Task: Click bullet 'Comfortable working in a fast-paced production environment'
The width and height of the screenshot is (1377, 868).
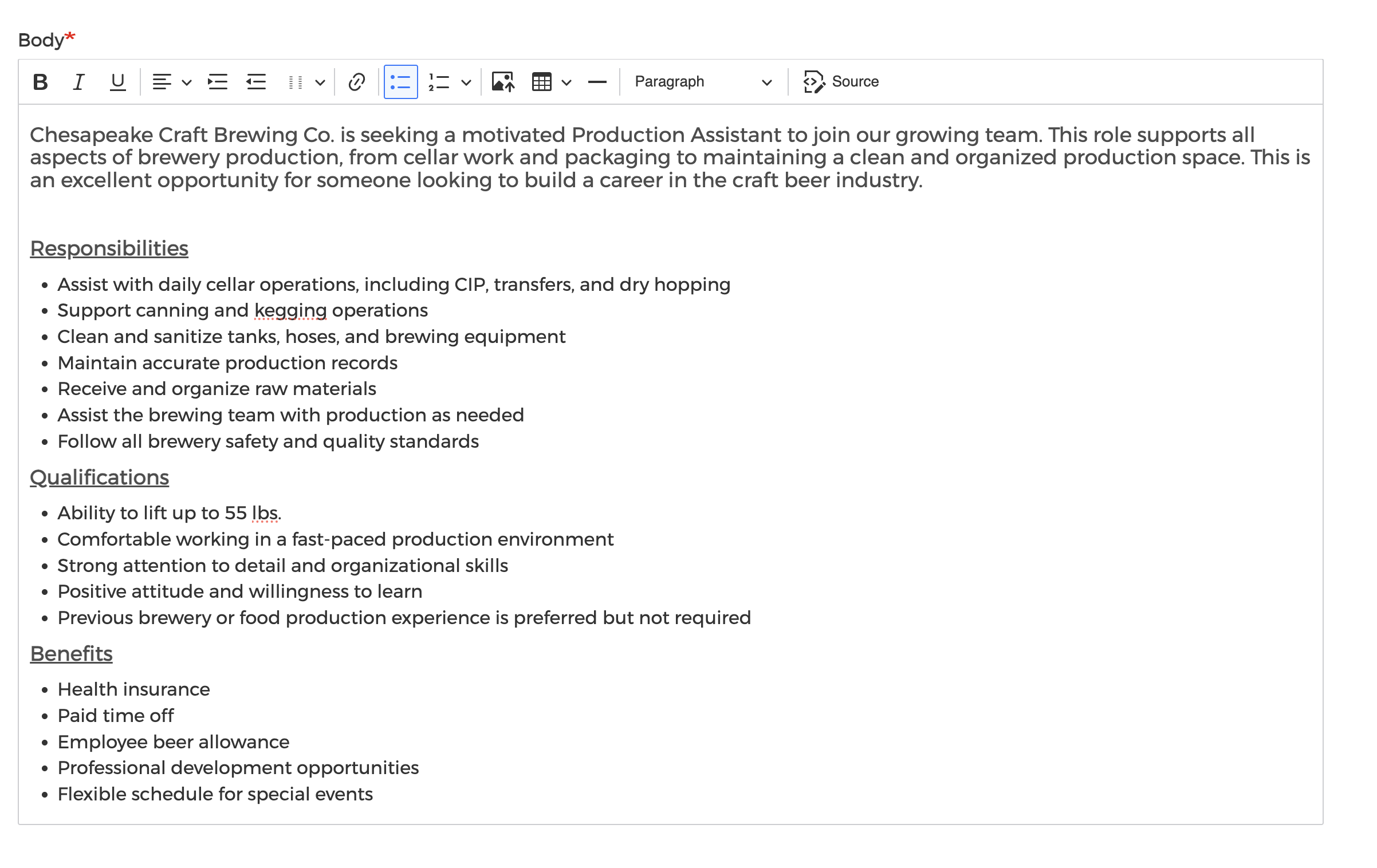Action: (335, 539)
